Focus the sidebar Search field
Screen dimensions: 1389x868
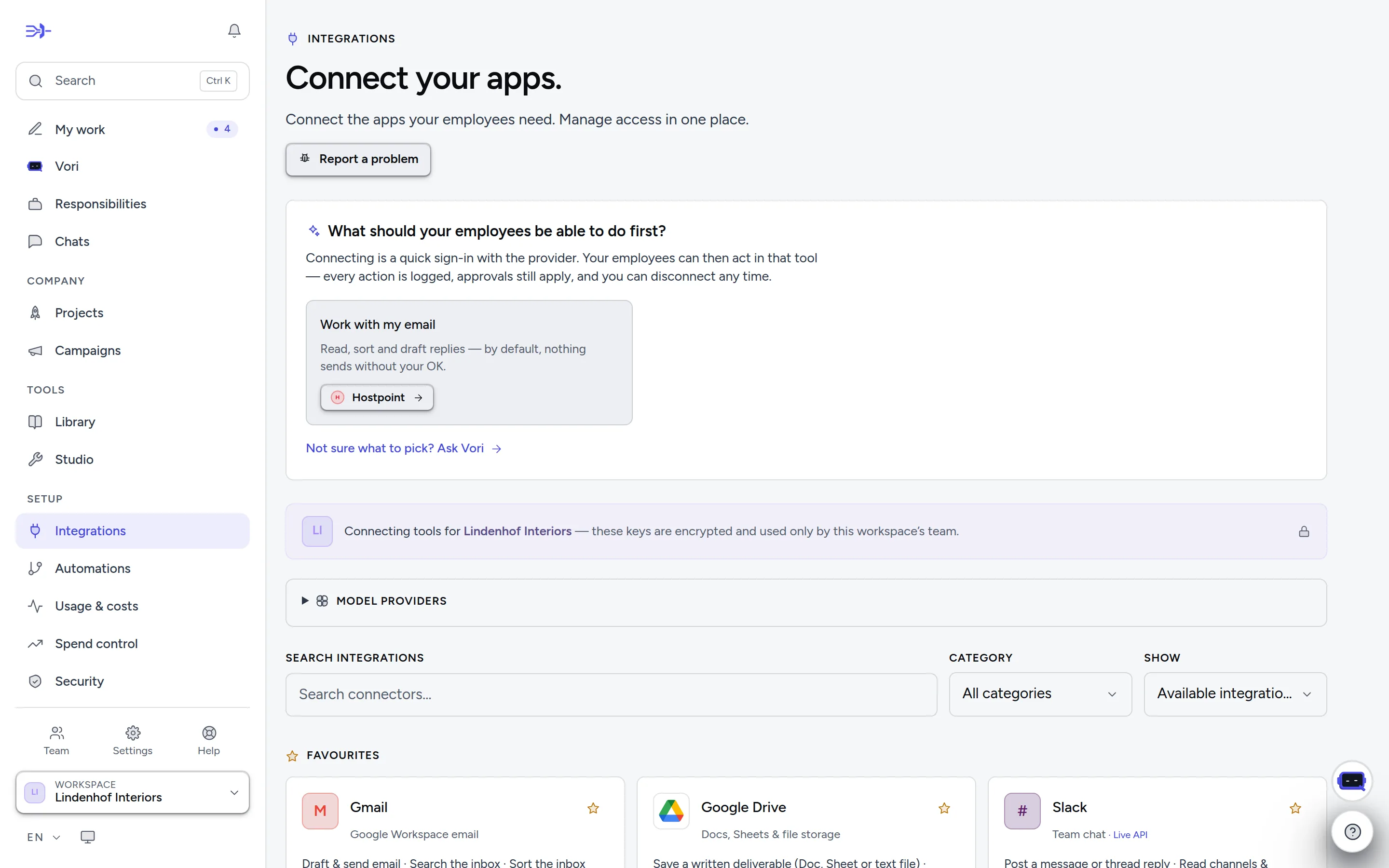point(133,81)
